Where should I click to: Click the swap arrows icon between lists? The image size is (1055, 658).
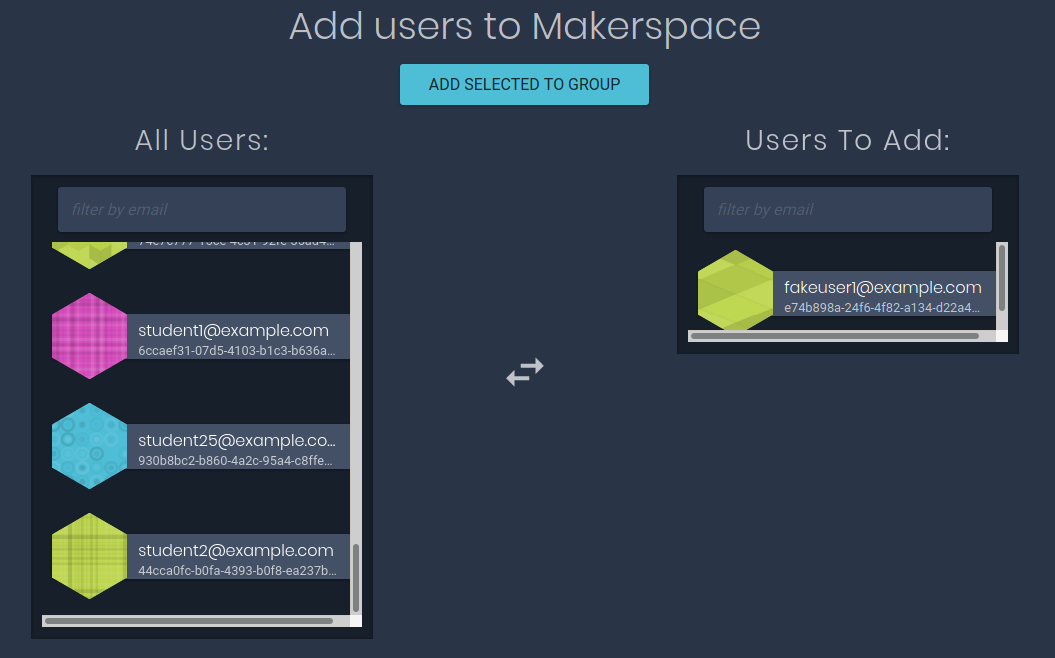[525, 371]
